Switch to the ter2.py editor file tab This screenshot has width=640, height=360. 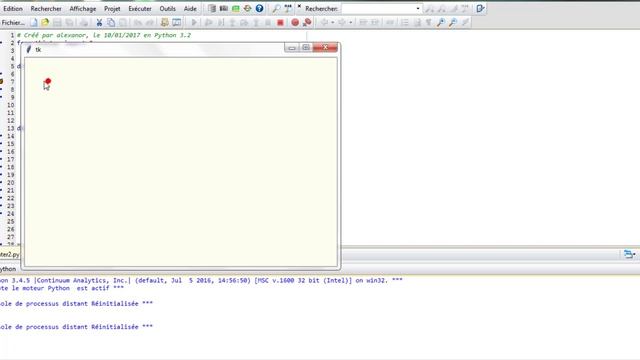[x=9, y=254]
